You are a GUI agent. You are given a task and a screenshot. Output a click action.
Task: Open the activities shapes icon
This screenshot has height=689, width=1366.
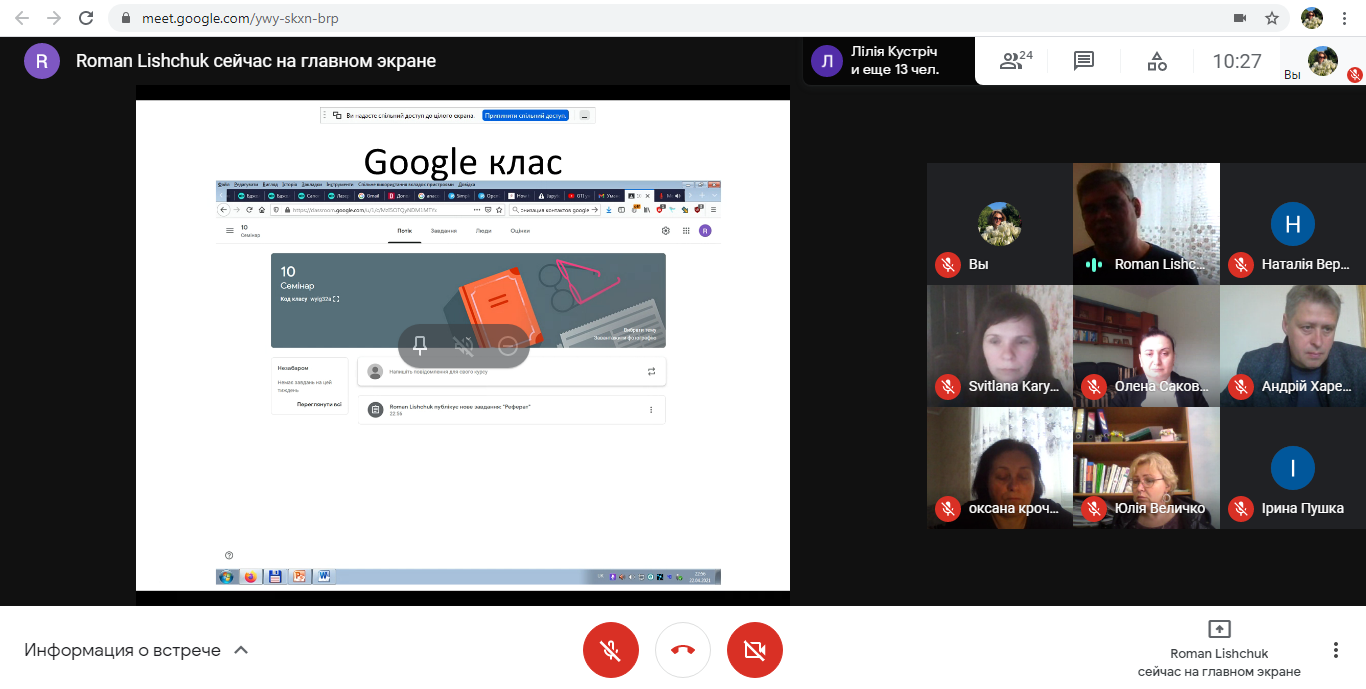(1157, 61)
